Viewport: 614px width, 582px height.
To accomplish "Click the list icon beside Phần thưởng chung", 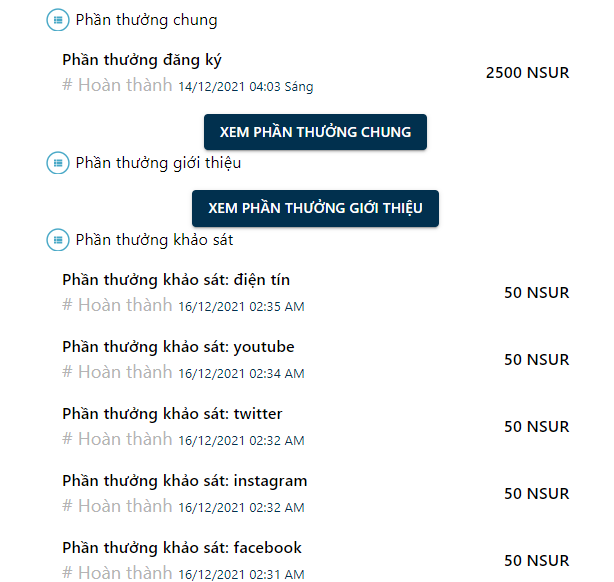I will click(58, 20).
